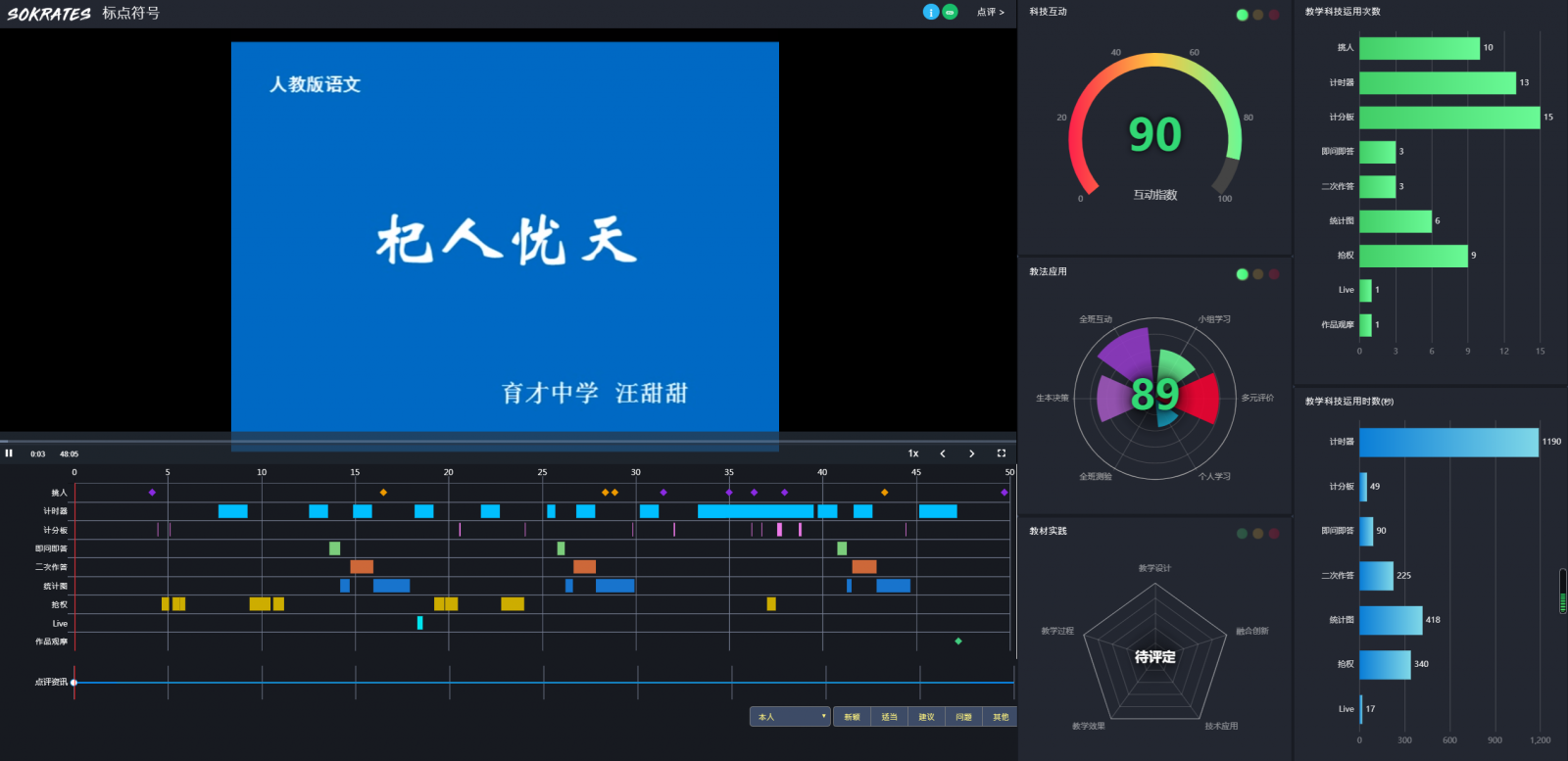This screenshot has width=1568, height=761.
Task: Click the blue info icon
Action: coord(931,12)
